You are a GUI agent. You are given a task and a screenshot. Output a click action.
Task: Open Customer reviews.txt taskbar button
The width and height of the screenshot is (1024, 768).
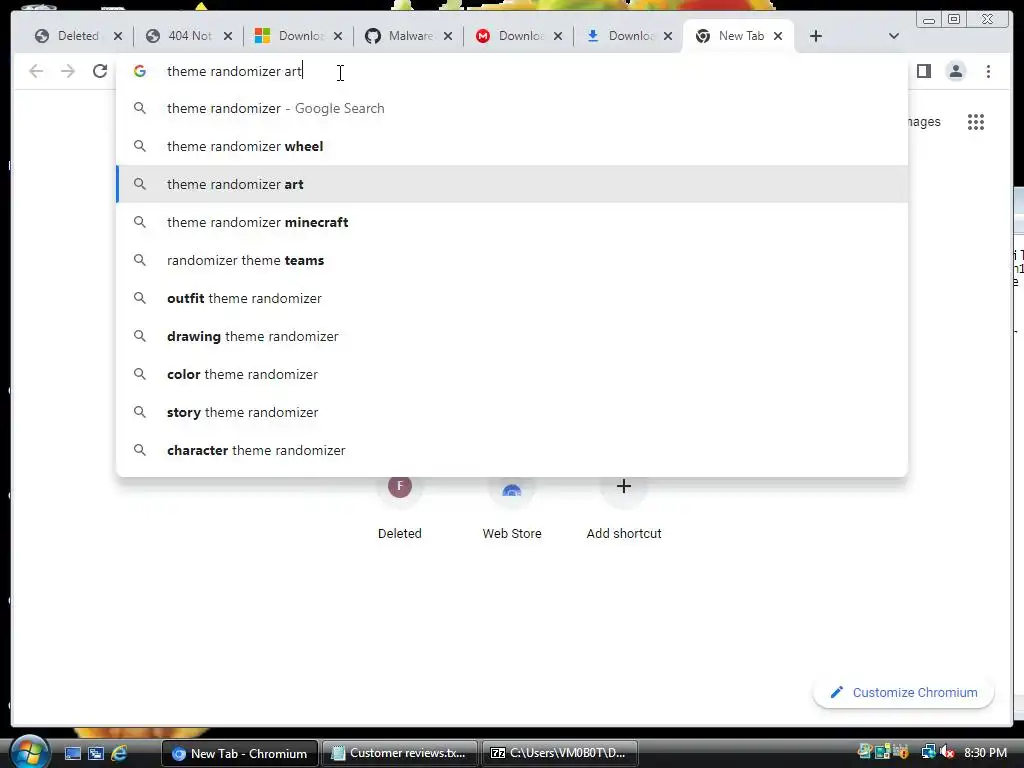point(400,753)
